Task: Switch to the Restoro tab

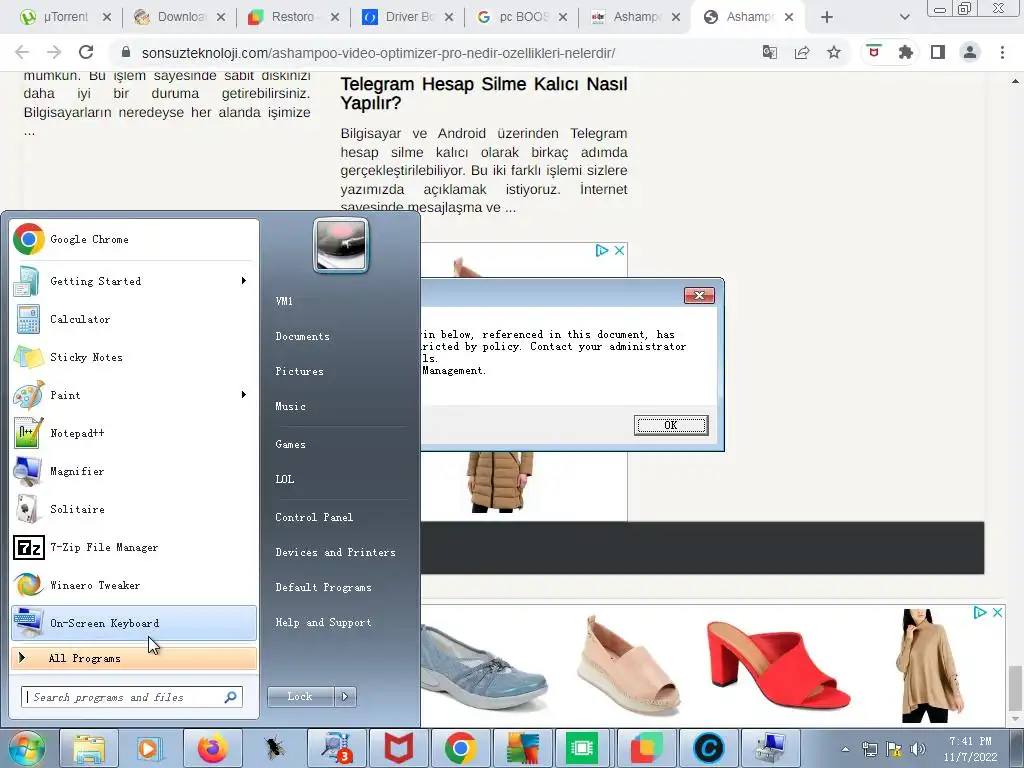Action: (293, 17)
